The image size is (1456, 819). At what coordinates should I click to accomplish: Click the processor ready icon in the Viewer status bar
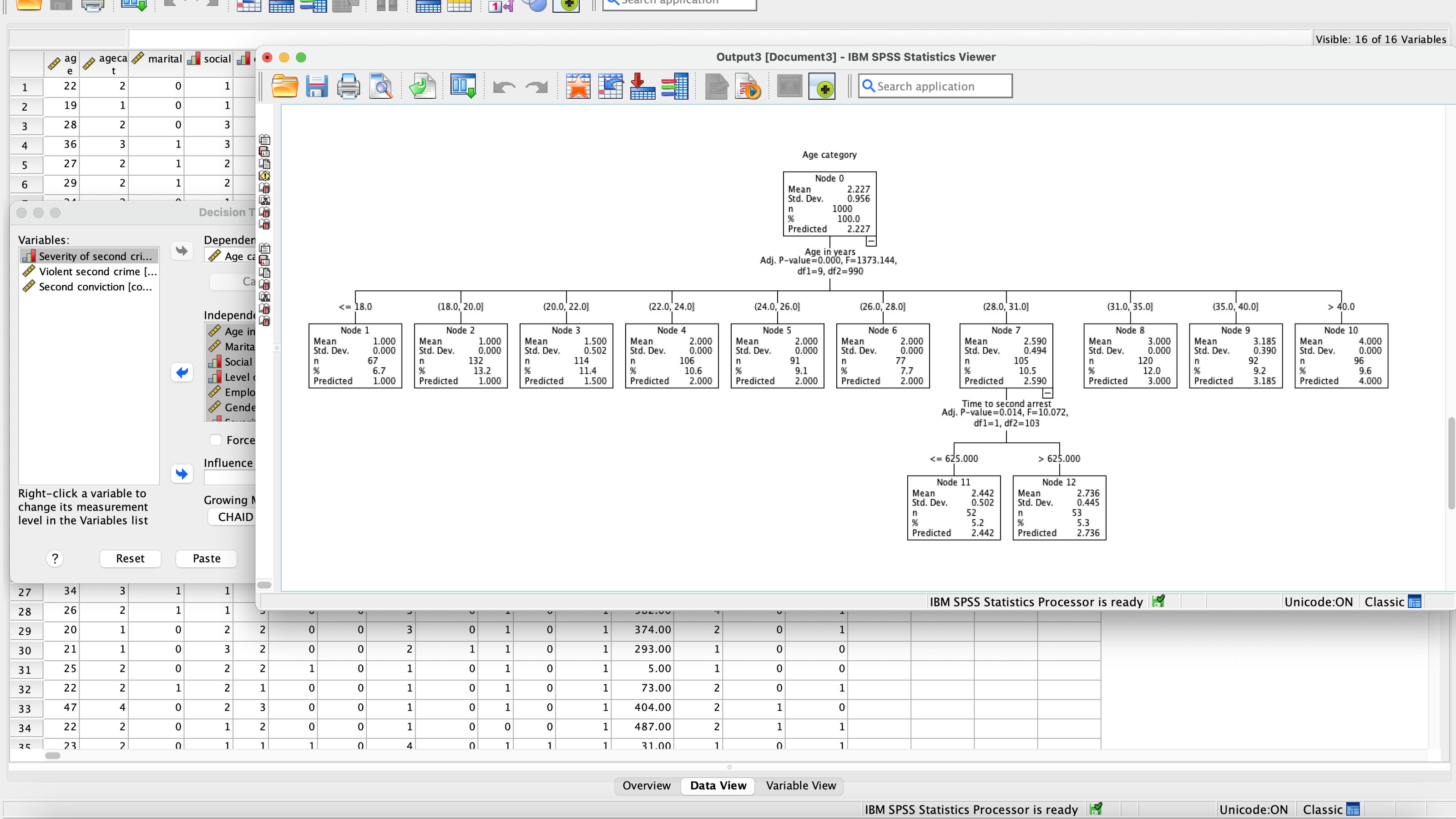click(x=1158, y=601)
